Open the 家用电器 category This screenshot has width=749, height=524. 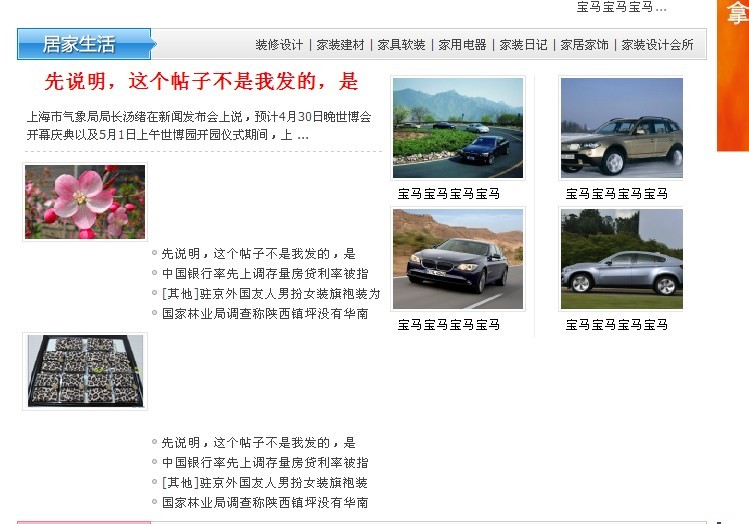coord(462,45)
